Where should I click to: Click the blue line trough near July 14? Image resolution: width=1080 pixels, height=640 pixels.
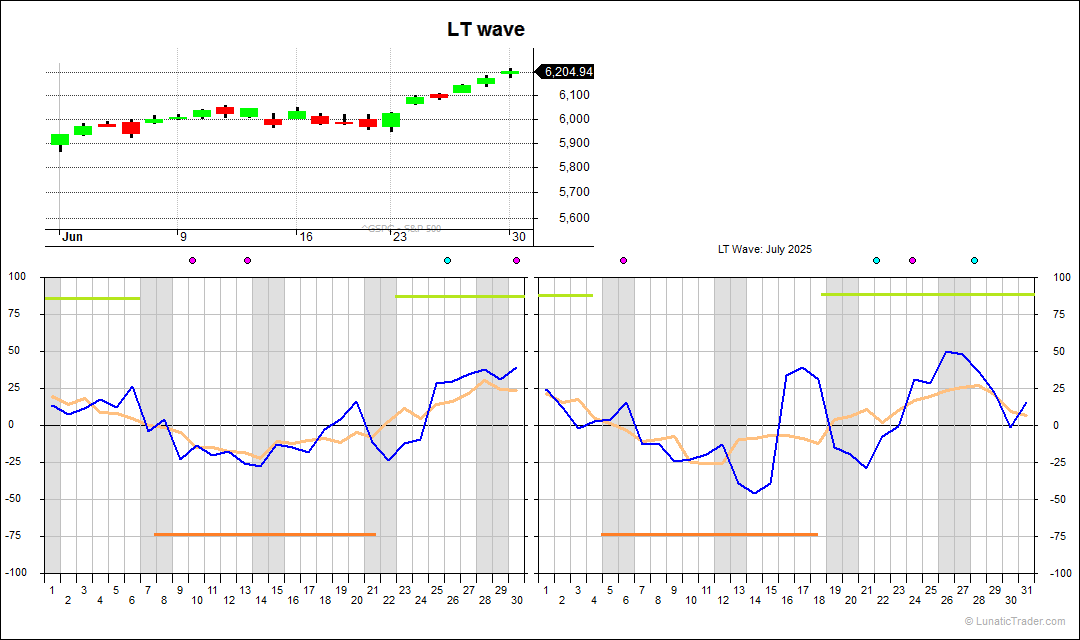click(x=754, y=493)
